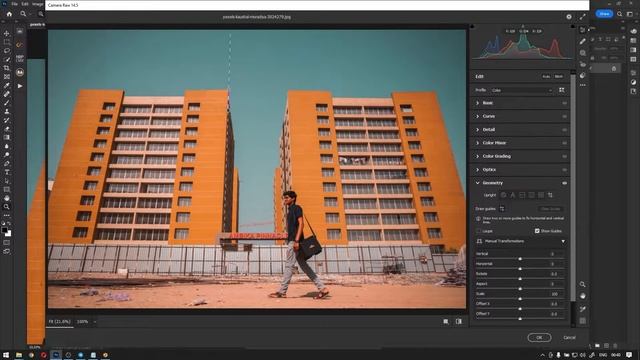Open the Windows Start button
Screen dimensions: 640x360
click(6, 355)
